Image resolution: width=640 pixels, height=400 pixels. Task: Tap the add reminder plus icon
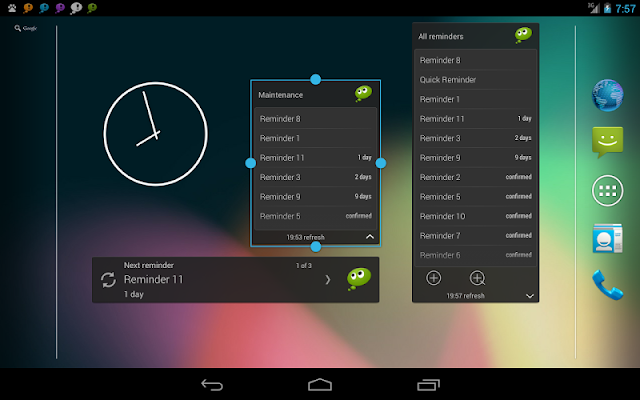(433, 278)
